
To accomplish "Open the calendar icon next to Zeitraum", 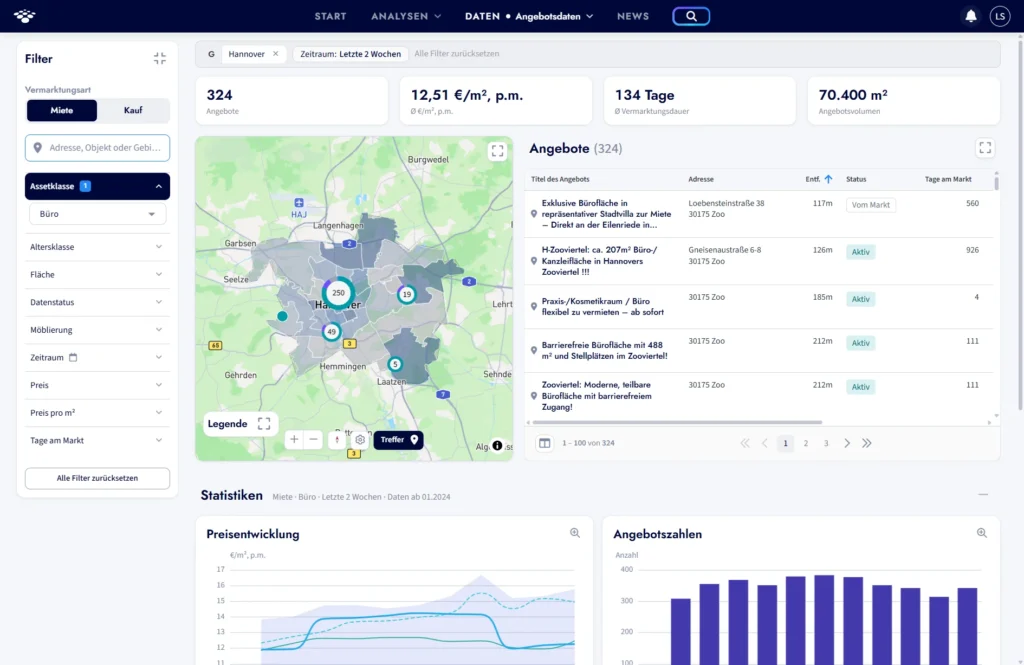I will (x=73, y=357).
